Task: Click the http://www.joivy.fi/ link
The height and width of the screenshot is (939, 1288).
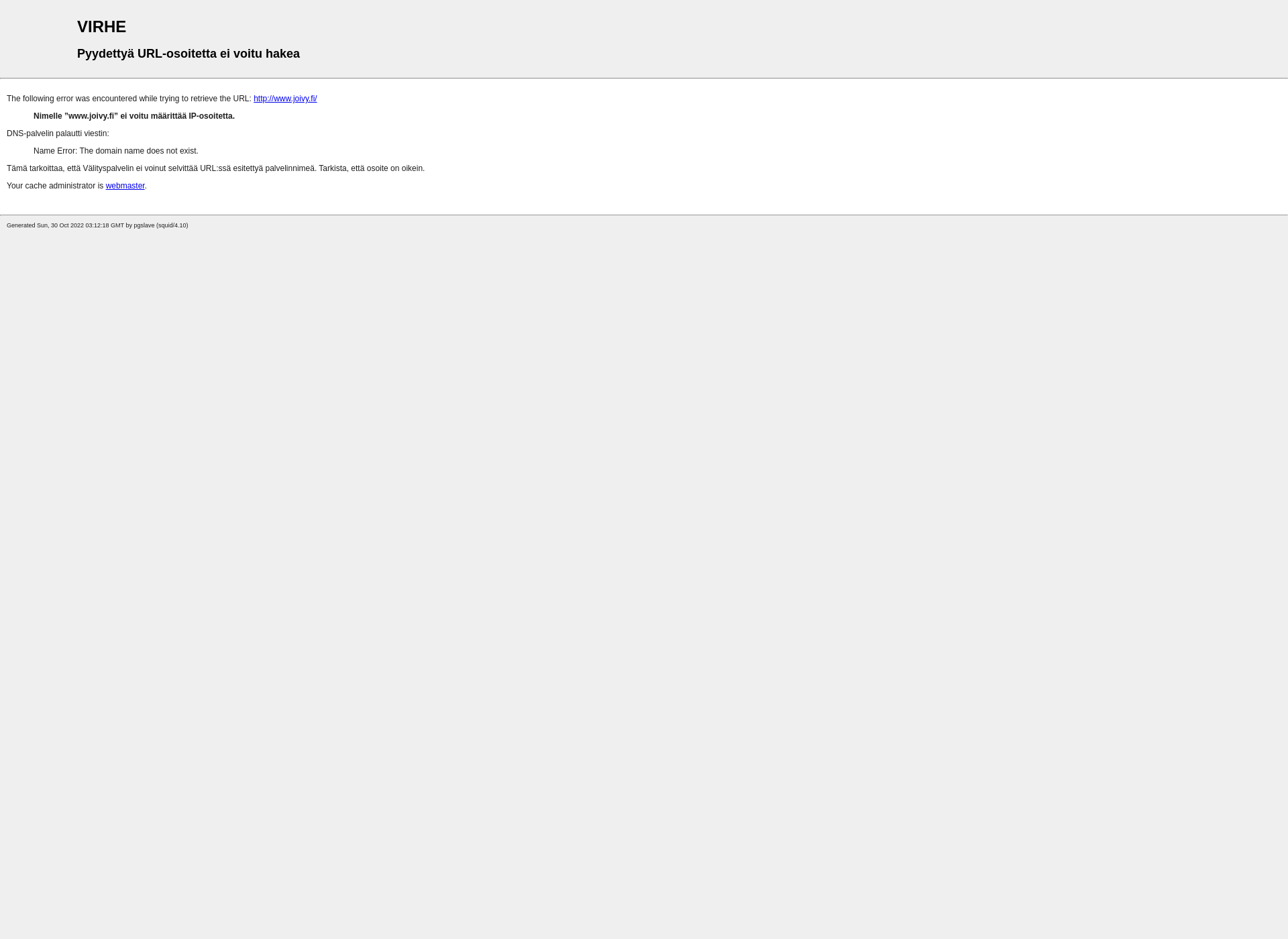Action: pos(285,98)
